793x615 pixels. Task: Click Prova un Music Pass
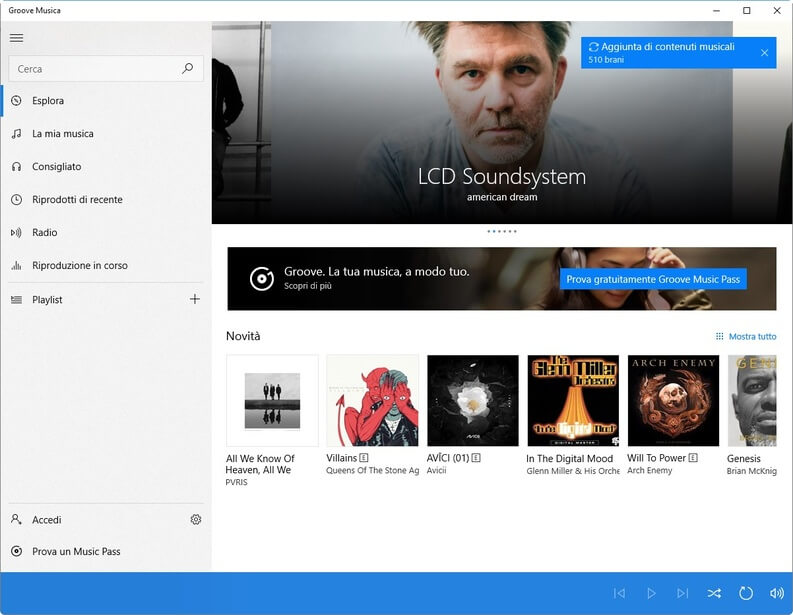point(106,551)
